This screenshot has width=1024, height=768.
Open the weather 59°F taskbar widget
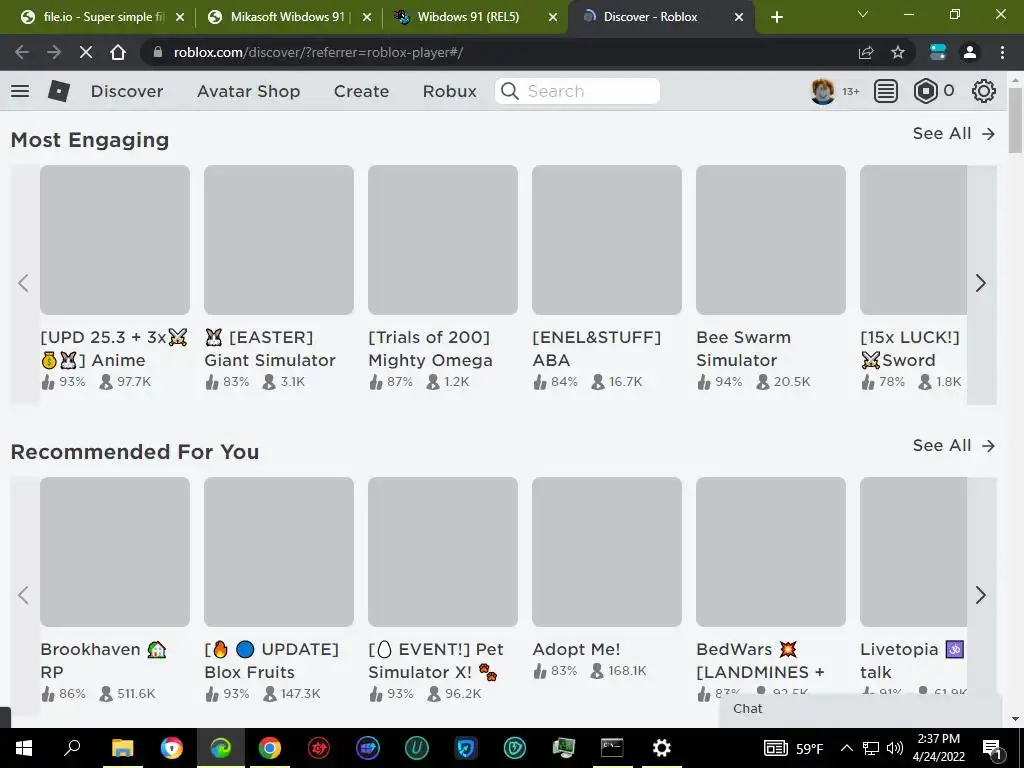coord(793,748)
